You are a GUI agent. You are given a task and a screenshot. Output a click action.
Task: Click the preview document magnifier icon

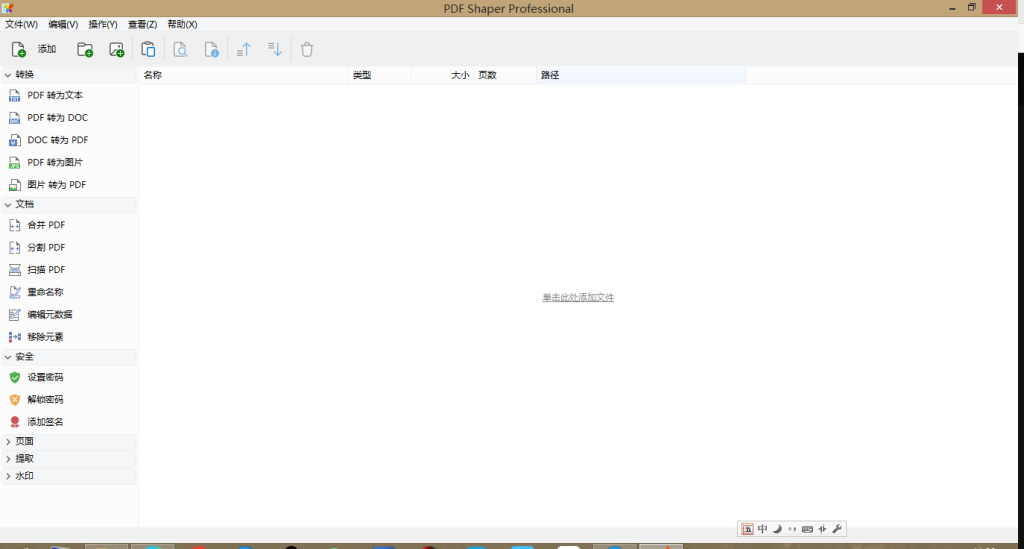coord(180,50)
